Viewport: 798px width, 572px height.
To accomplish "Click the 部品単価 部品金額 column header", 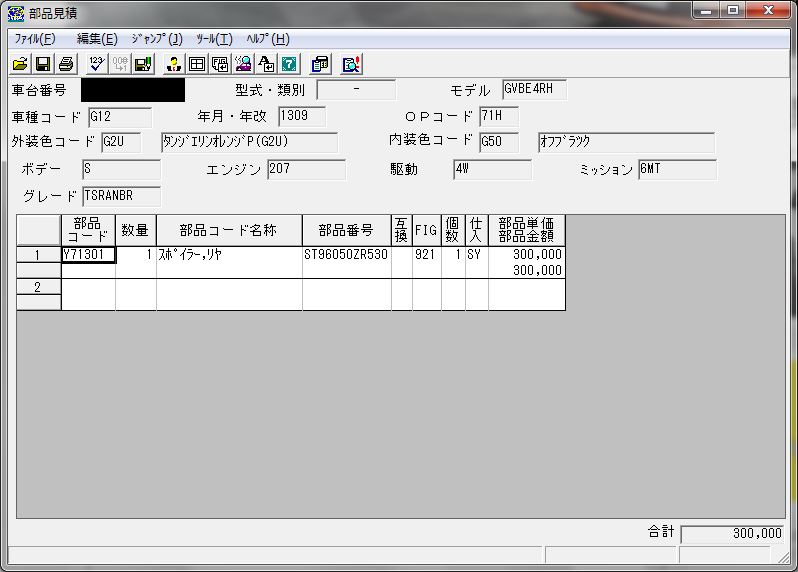I will [x=527, y=230].
